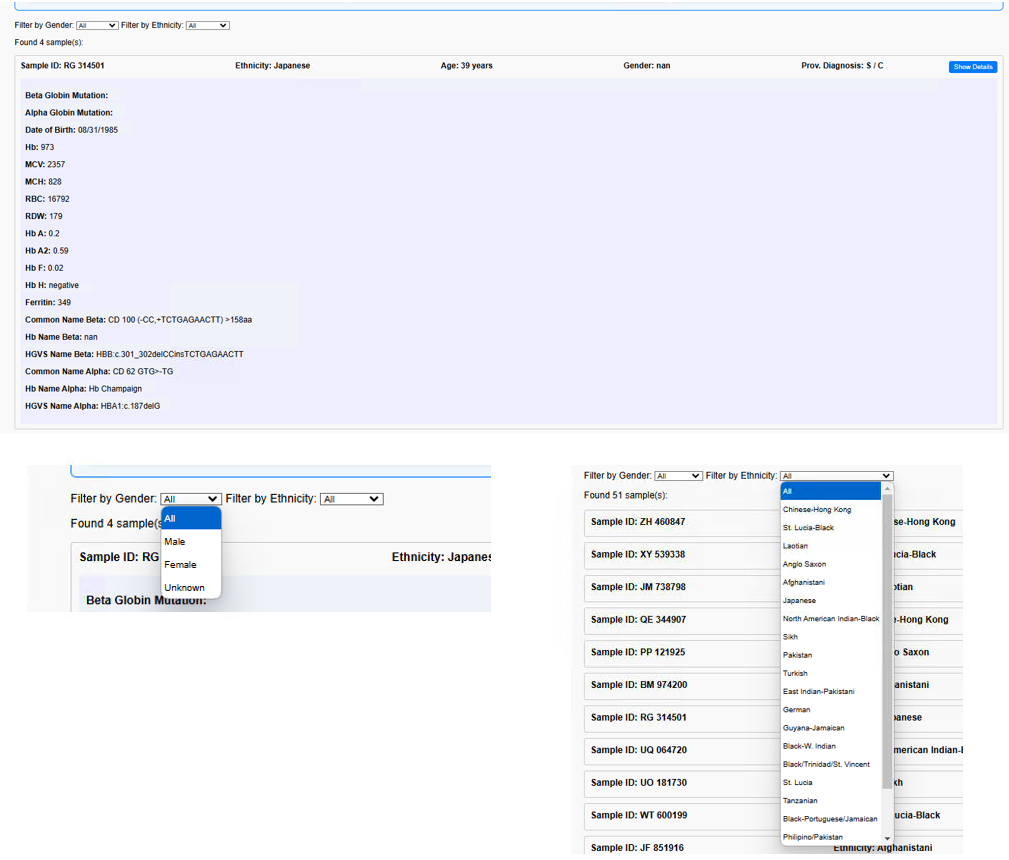Click Hb H: negative line

coord(52,285)
